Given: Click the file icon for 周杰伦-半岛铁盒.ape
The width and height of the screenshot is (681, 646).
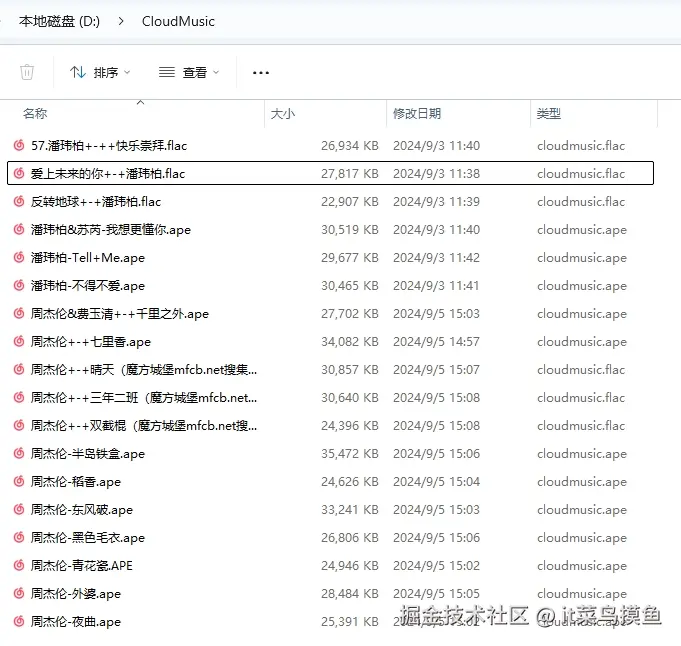Looking at the screenshot, I should click(19, 454).
